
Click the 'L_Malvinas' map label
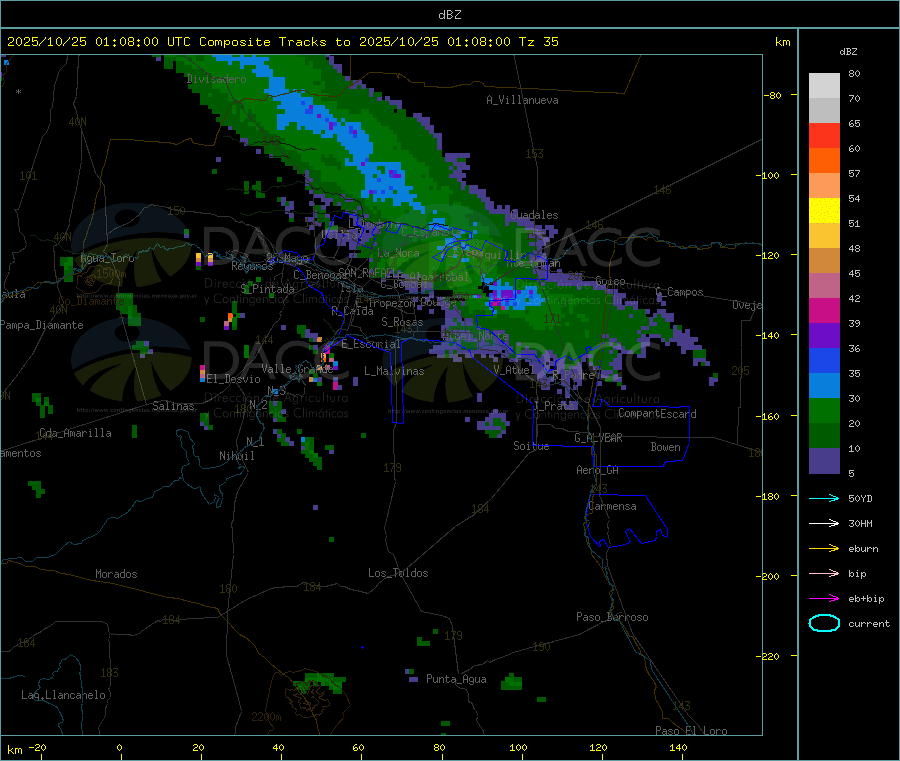tap(394, 371)
